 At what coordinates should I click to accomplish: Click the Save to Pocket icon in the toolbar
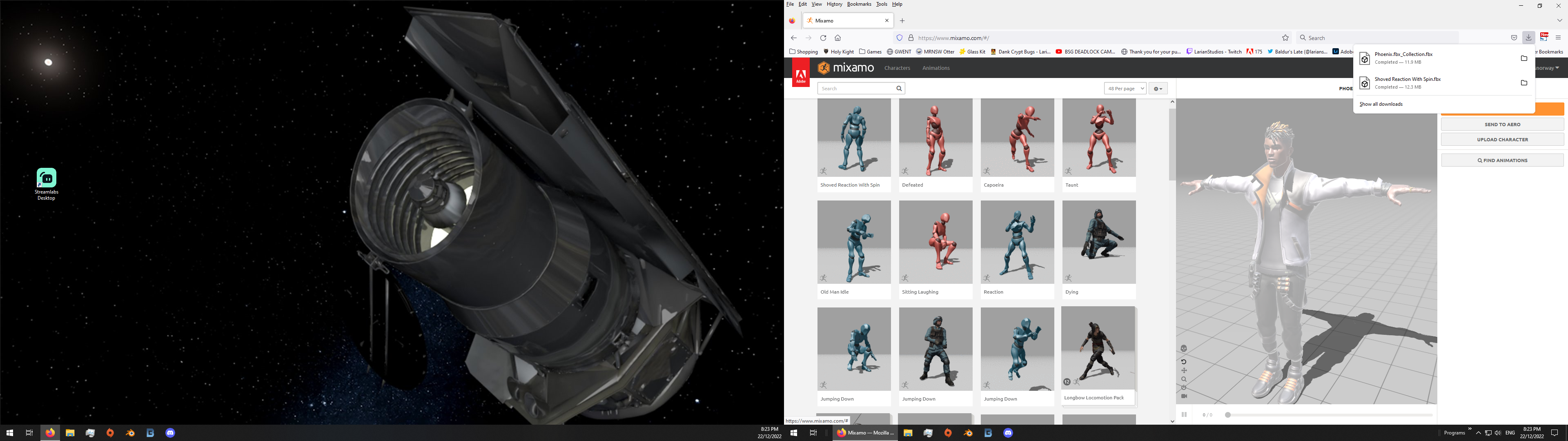click(1514, 37)
